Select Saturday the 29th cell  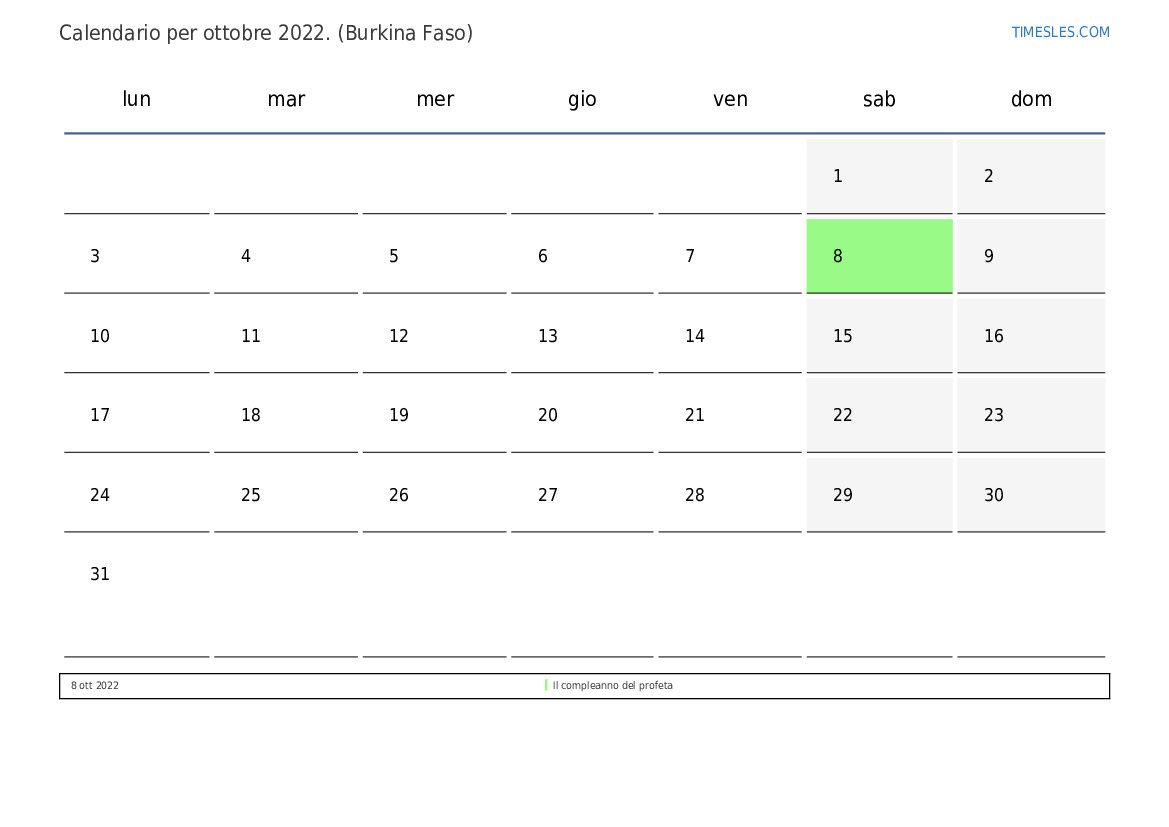(878, 495)
